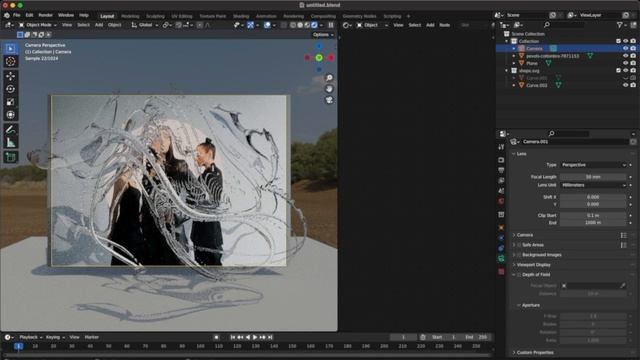Screen dimensions: 640x360
Task: Open the Window menu
Action: (x=66, y=15)
